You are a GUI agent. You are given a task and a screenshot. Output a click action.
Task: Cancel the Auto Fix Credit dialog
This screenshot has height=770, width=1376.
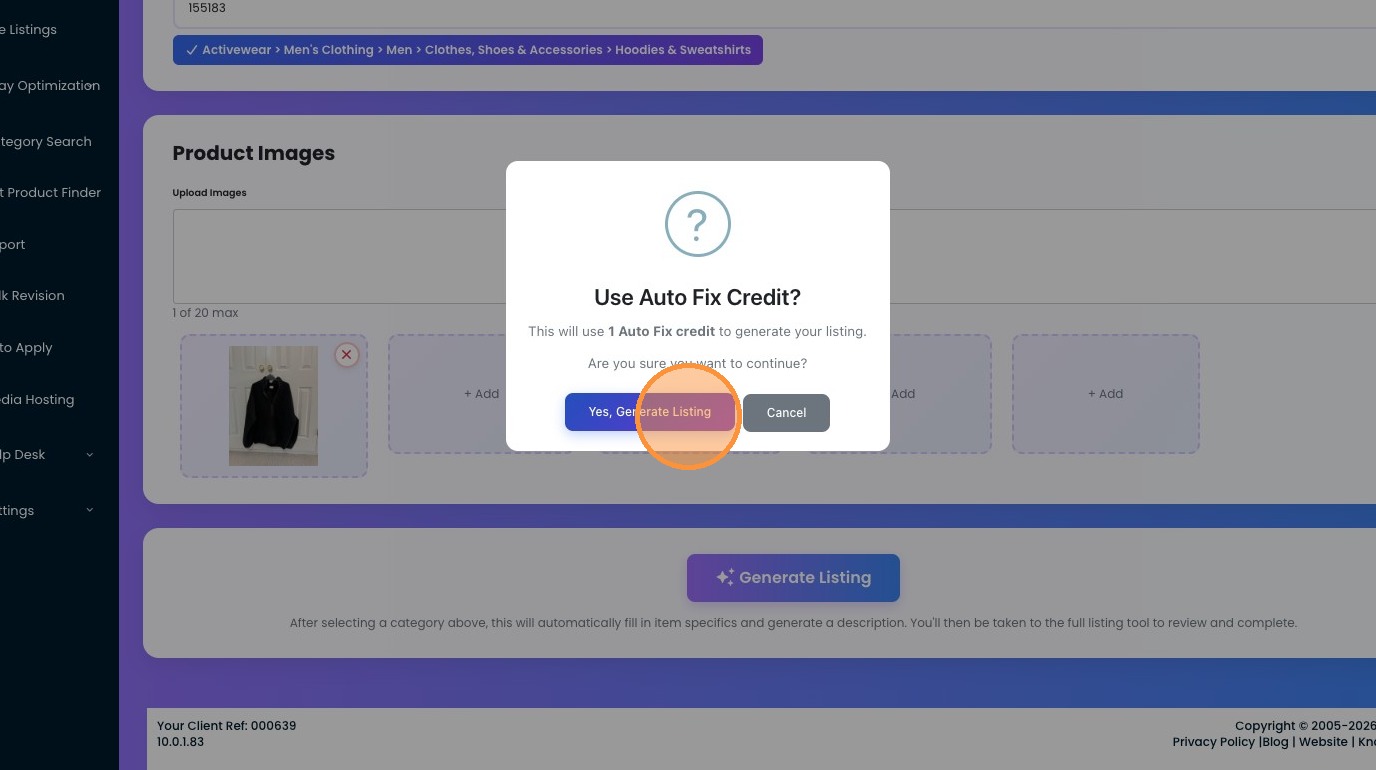pyautogui.click(x=786, y=412)
